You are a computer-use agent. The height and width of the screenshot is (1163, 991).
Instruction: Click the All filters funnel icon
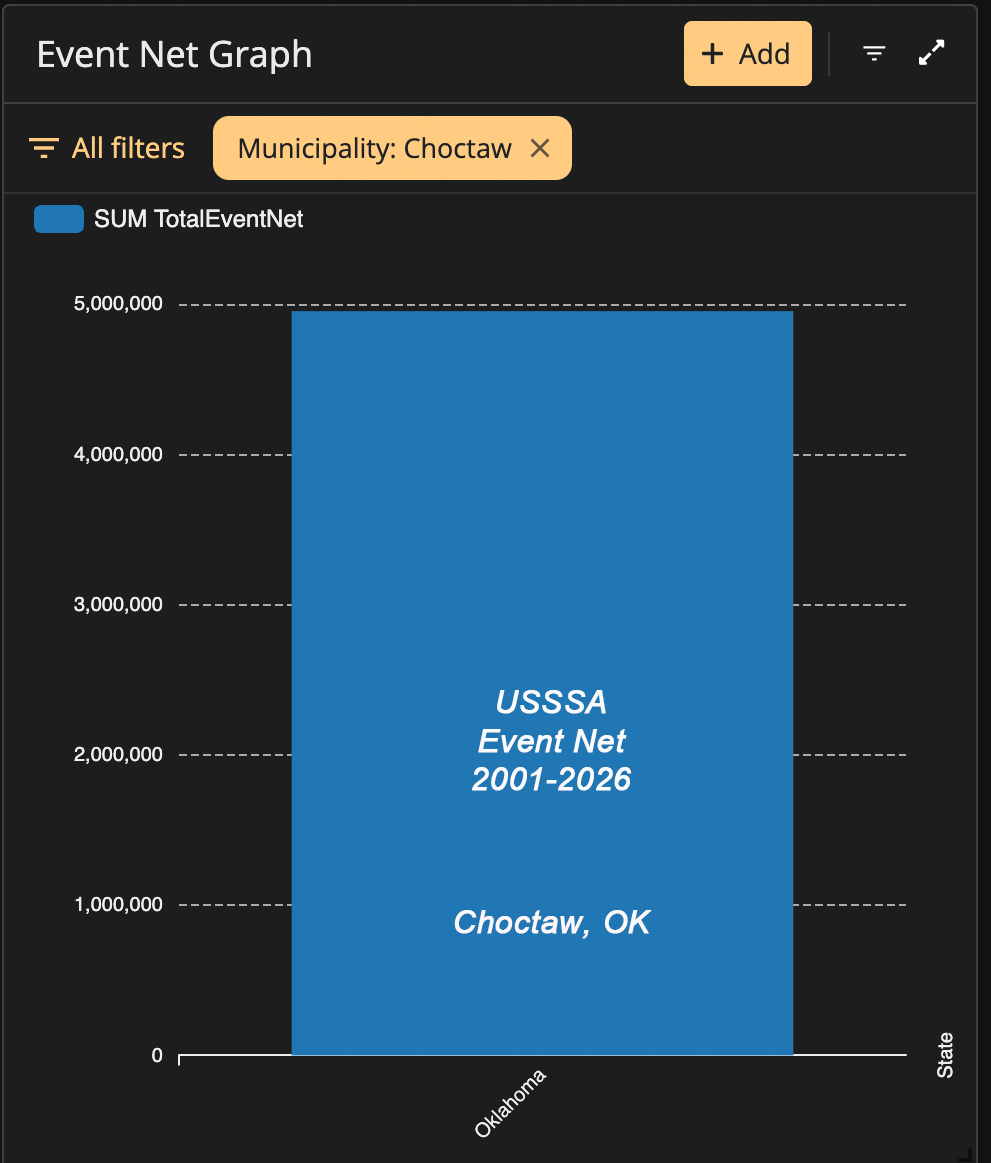click(44, 148)
